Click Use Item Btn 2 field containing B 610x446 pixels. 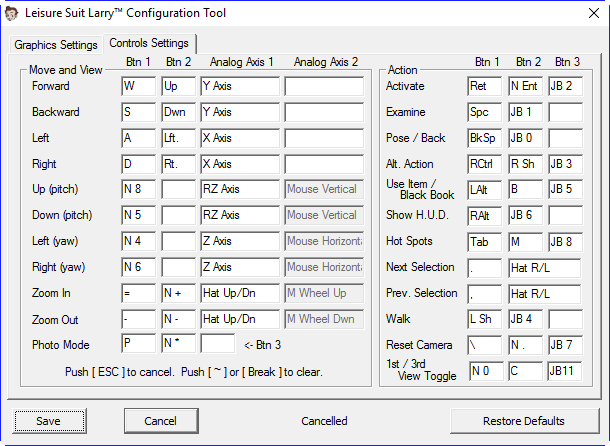tap(525, 189)
